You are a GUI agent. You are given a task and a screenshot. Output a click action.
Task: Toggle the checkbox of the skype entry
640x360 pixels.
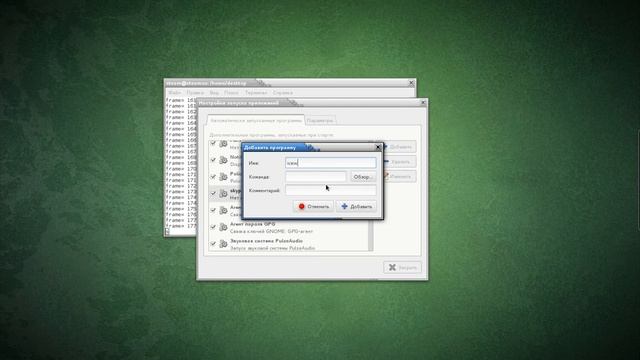(x=213, y=193)
